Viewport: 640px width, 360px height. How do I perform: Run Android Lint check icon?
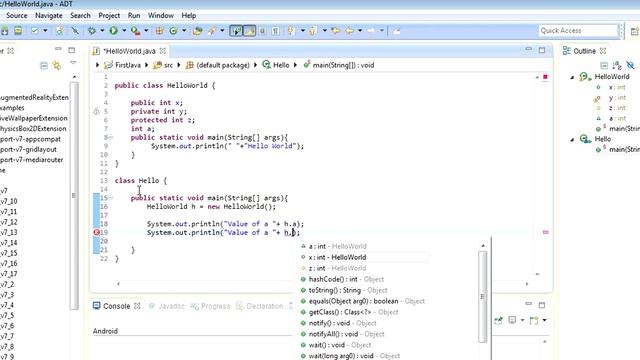35,31
